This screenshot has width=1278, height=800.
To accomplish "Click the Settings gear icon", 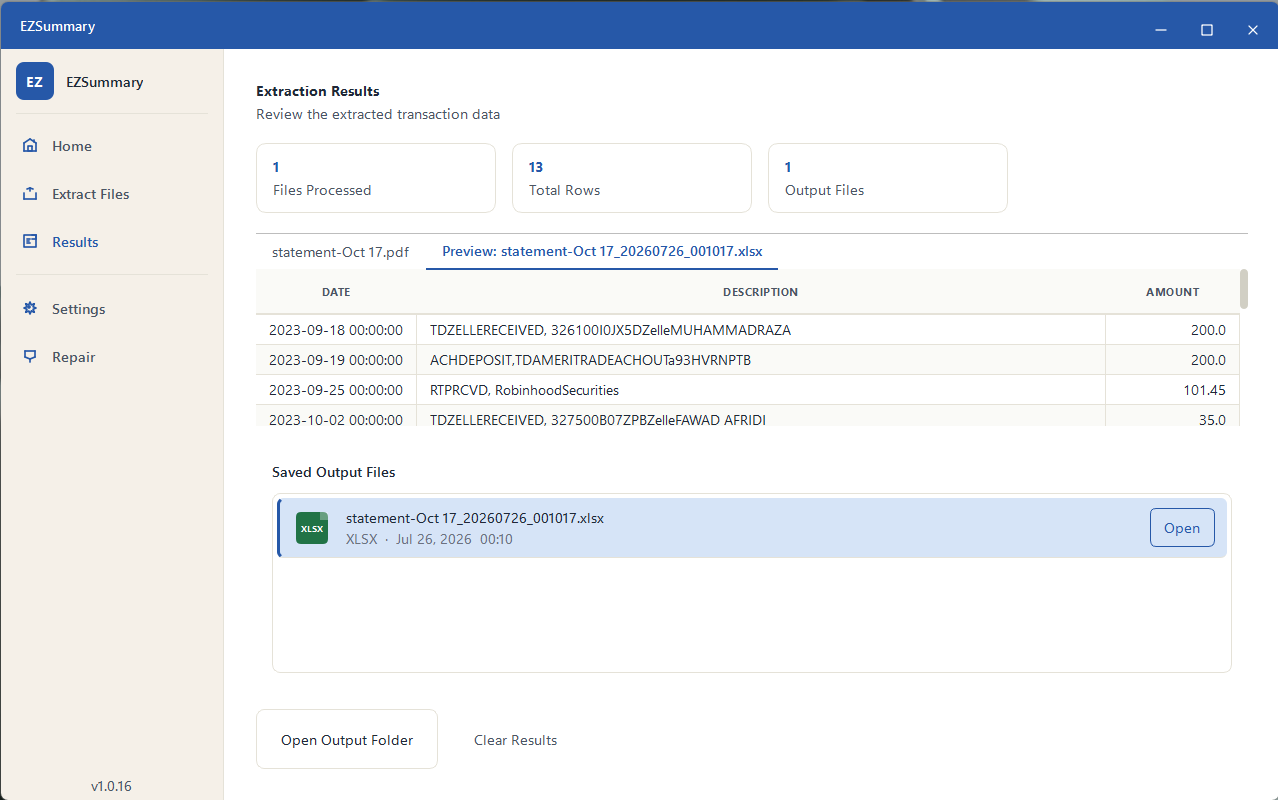I will [x=30, y=309].
